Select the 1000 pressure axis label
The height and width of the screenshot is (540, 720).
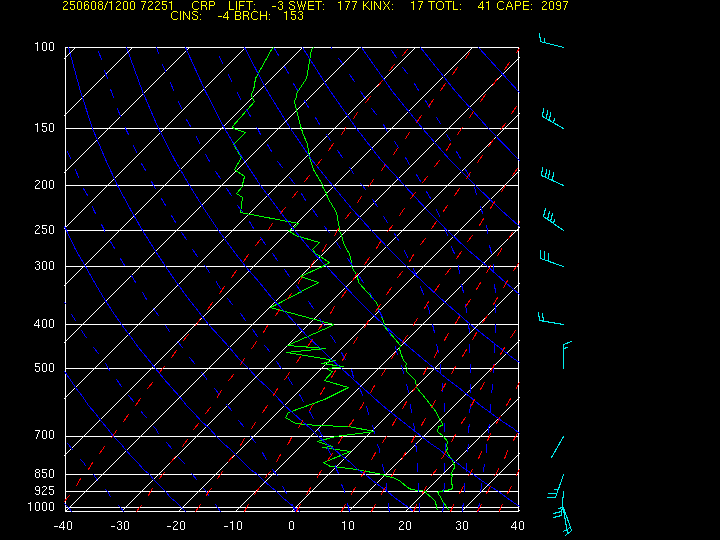click(x=41, y=507)
